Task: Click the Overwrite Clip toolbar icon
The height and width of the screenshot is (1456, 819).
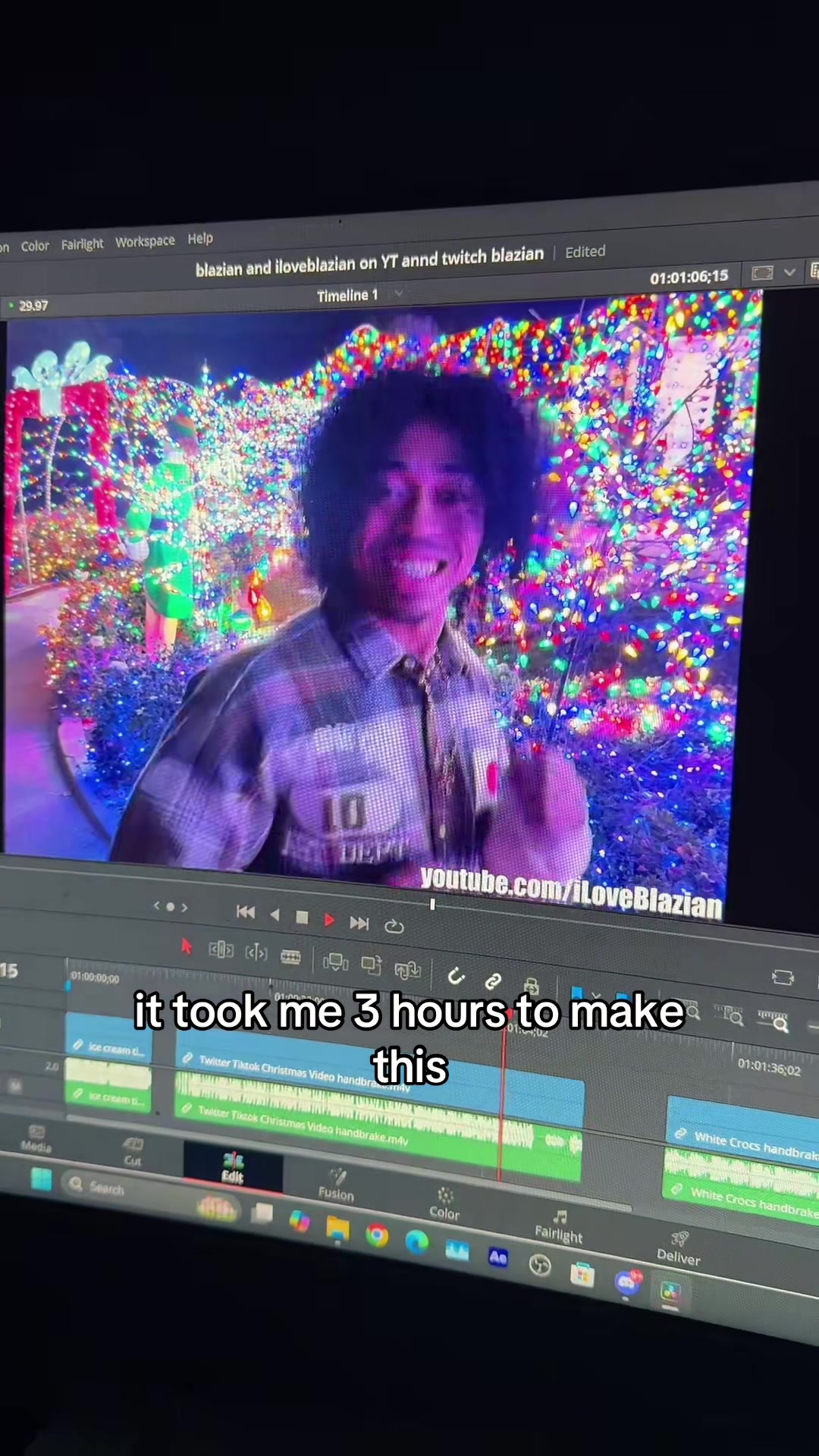Action: pos(371,965)
